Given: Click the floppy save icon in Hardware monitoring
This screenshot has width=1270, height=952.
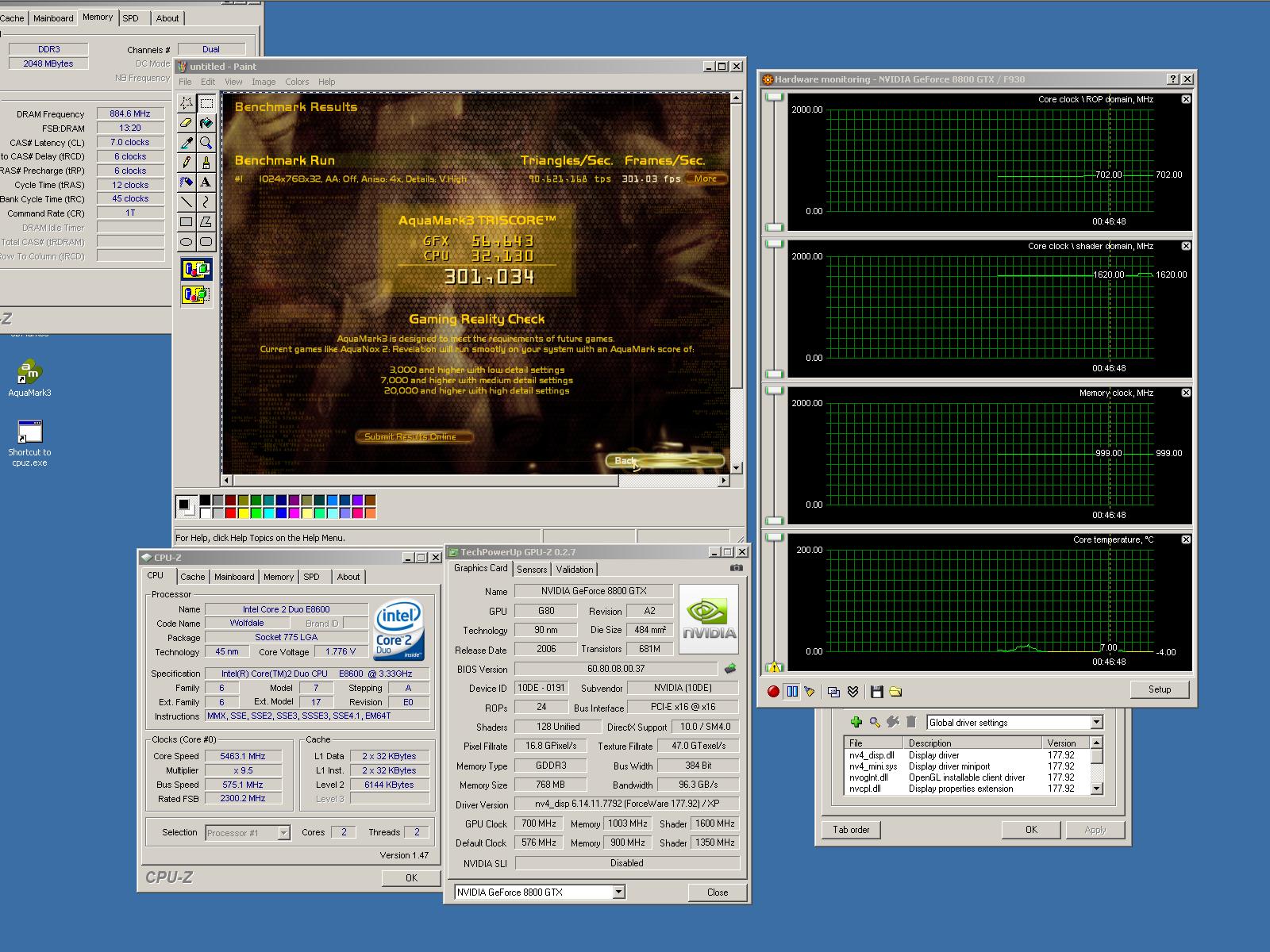Looking at the screenshot, I should 876,692.
